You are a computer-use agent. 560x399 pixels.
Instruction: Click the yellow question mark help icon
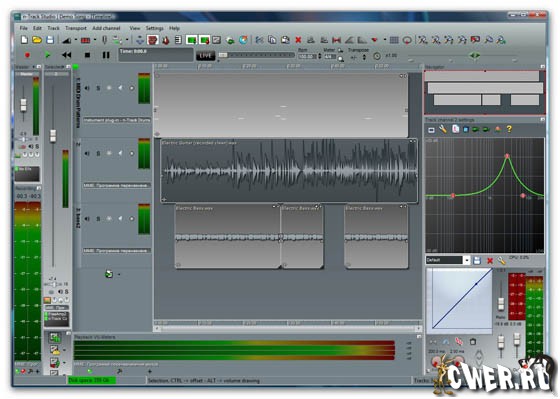click(509, 129)
